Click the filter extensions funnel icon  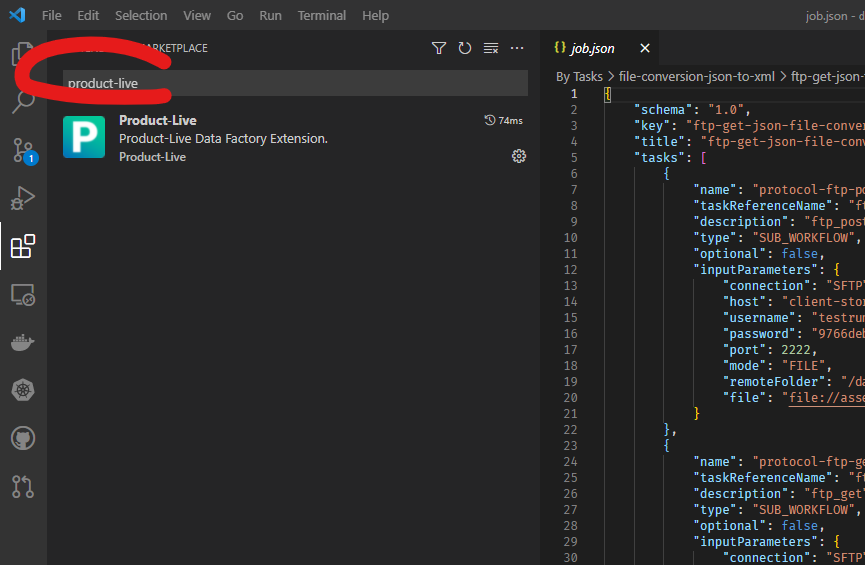[438, 48]
